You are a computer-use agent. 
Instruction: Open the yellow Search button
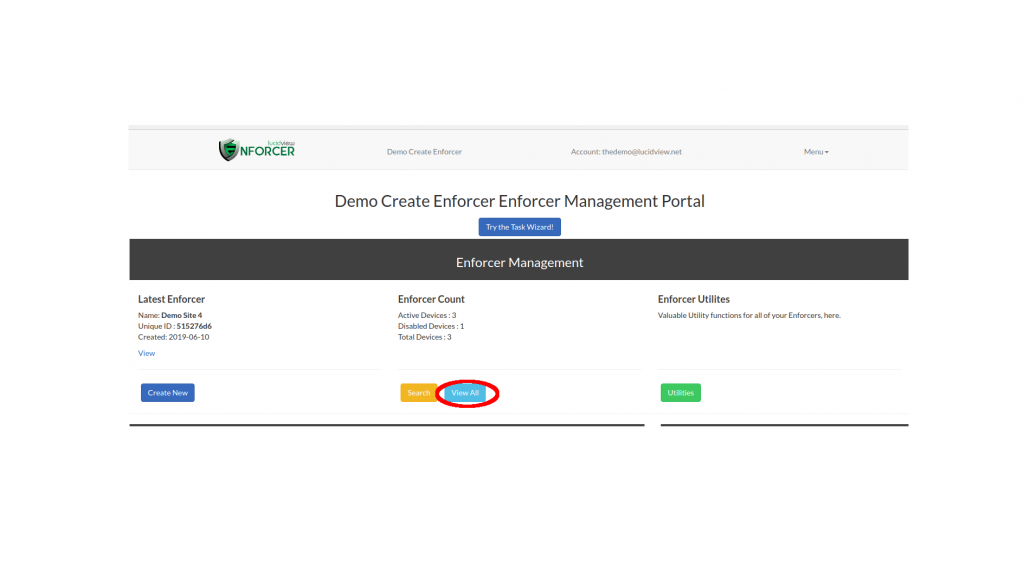[419, 392]
